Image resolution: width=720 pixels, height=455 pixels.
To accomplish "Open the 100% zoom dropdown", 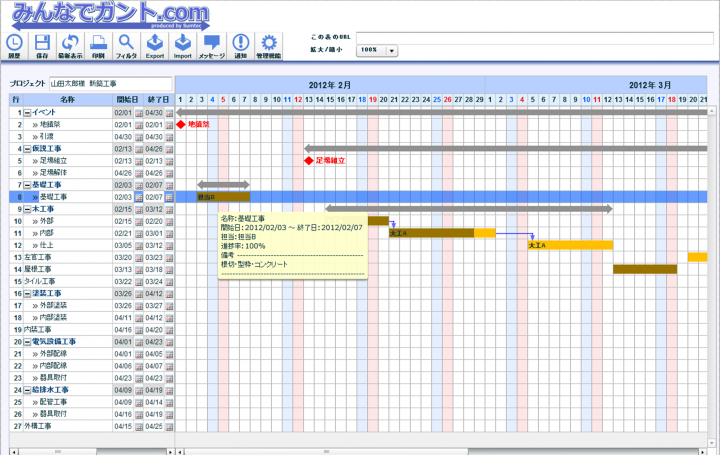I will tap(392, 50).
